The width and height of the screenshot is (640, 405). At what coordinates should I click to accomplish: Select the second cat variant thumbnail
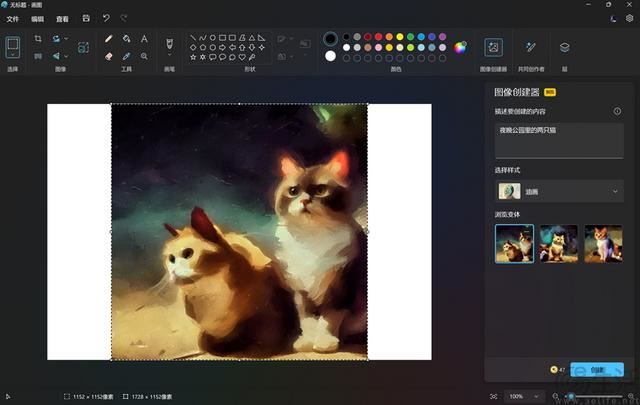pyautogui.click(x=559, y=243)
